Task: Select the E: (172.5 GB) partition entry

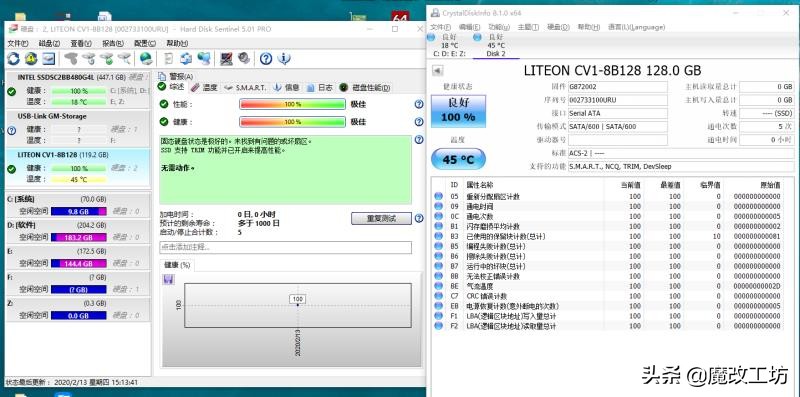Action: pos(78,257)
